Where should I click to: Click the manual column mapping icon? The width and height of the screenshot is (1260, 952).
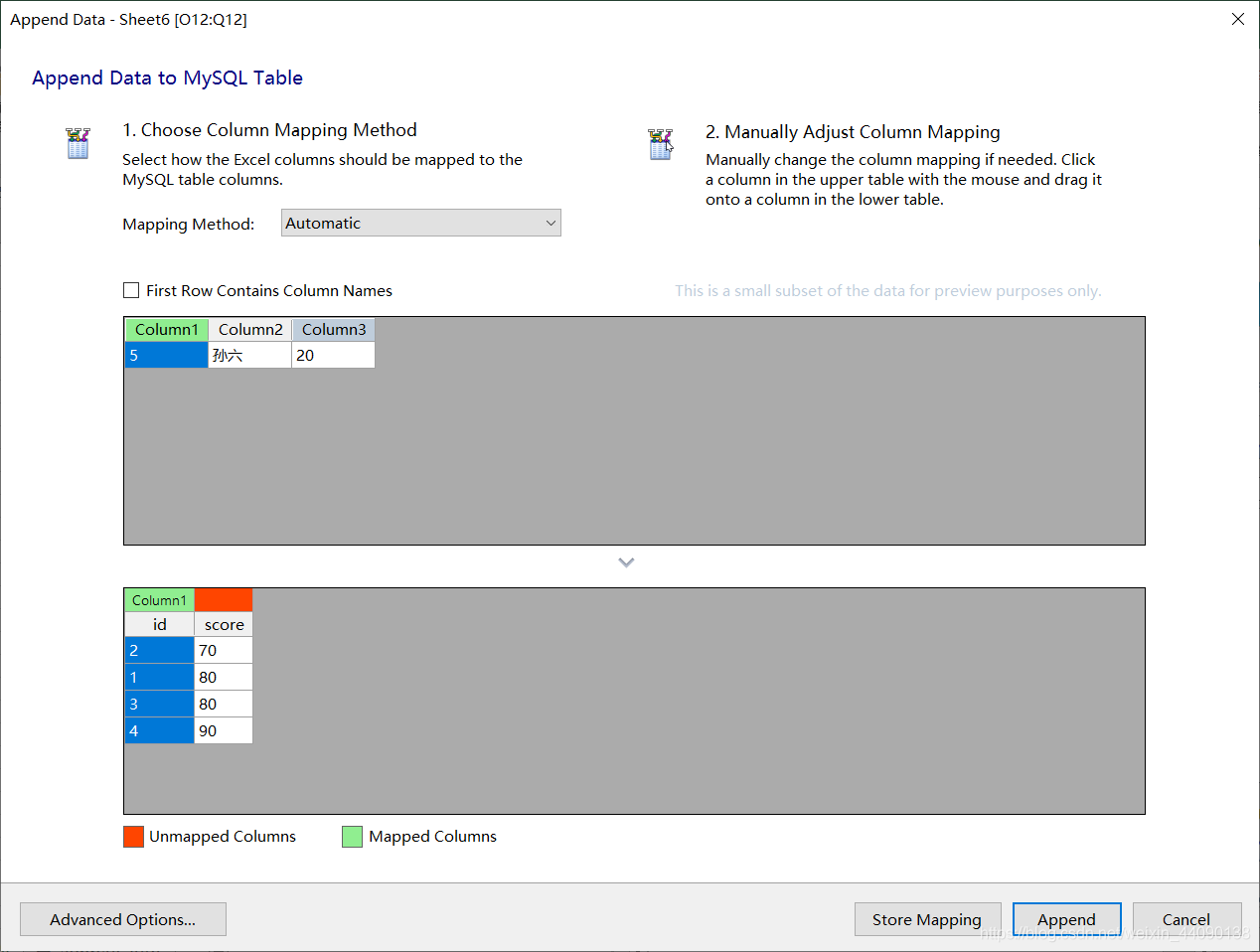pos(661,144)
